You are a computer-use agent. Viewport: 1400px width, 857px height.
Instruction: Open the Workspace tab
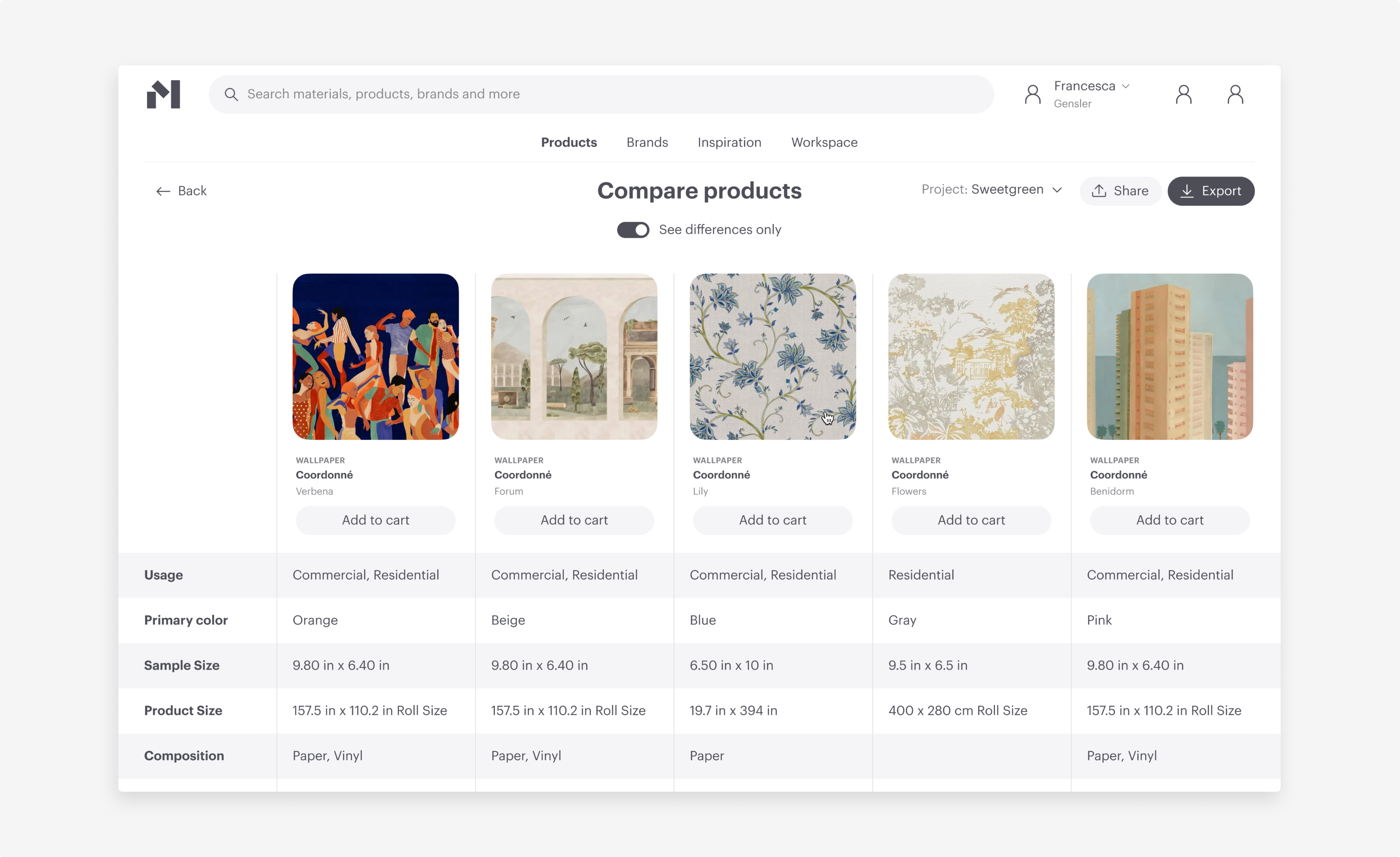click(824, 142)
